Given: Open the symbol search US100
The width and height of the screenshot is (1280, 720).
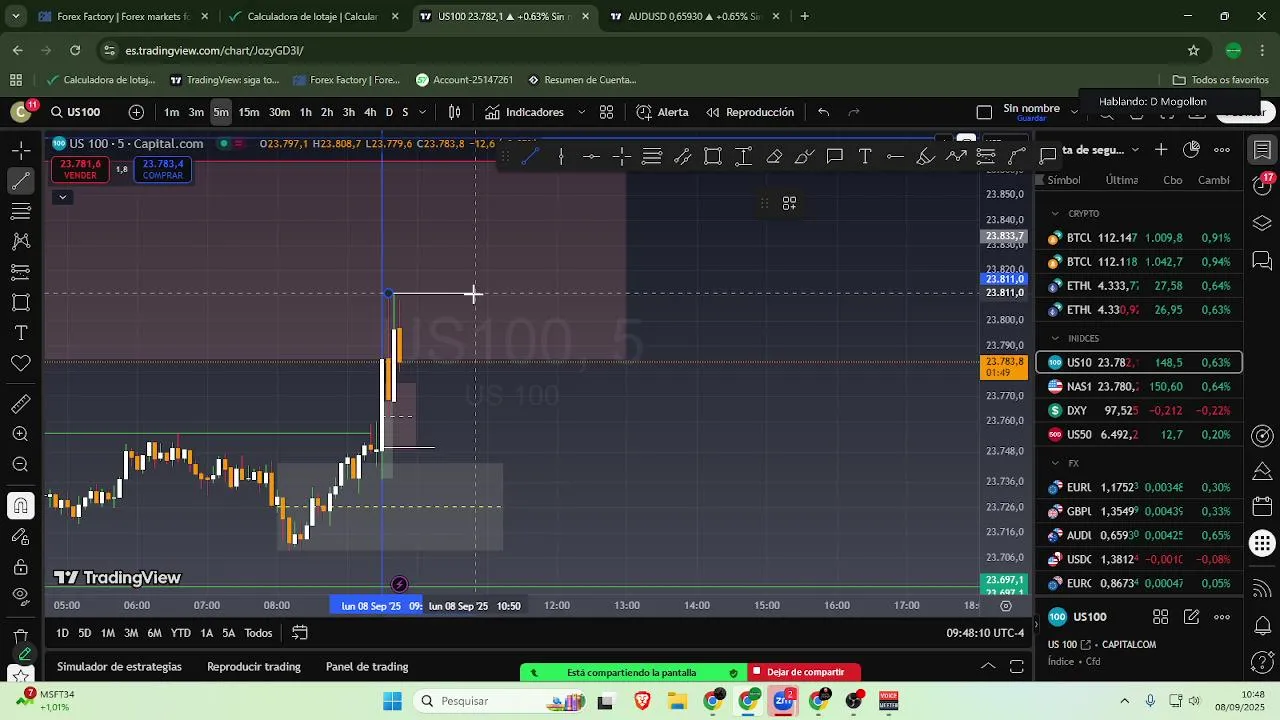Looking at the screenshot, I should 76,112.
